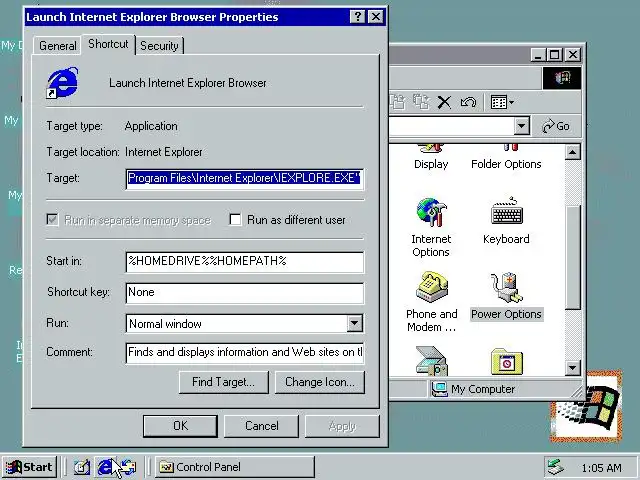Click the Go button in Control Panel
The width and height of the screenshot is (640, 480).
coord(556,126)
